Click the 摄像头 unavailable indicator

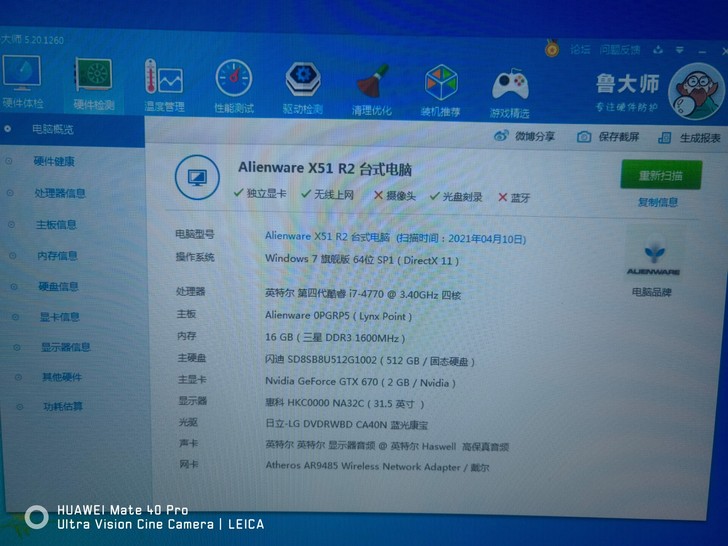(395, 196)
